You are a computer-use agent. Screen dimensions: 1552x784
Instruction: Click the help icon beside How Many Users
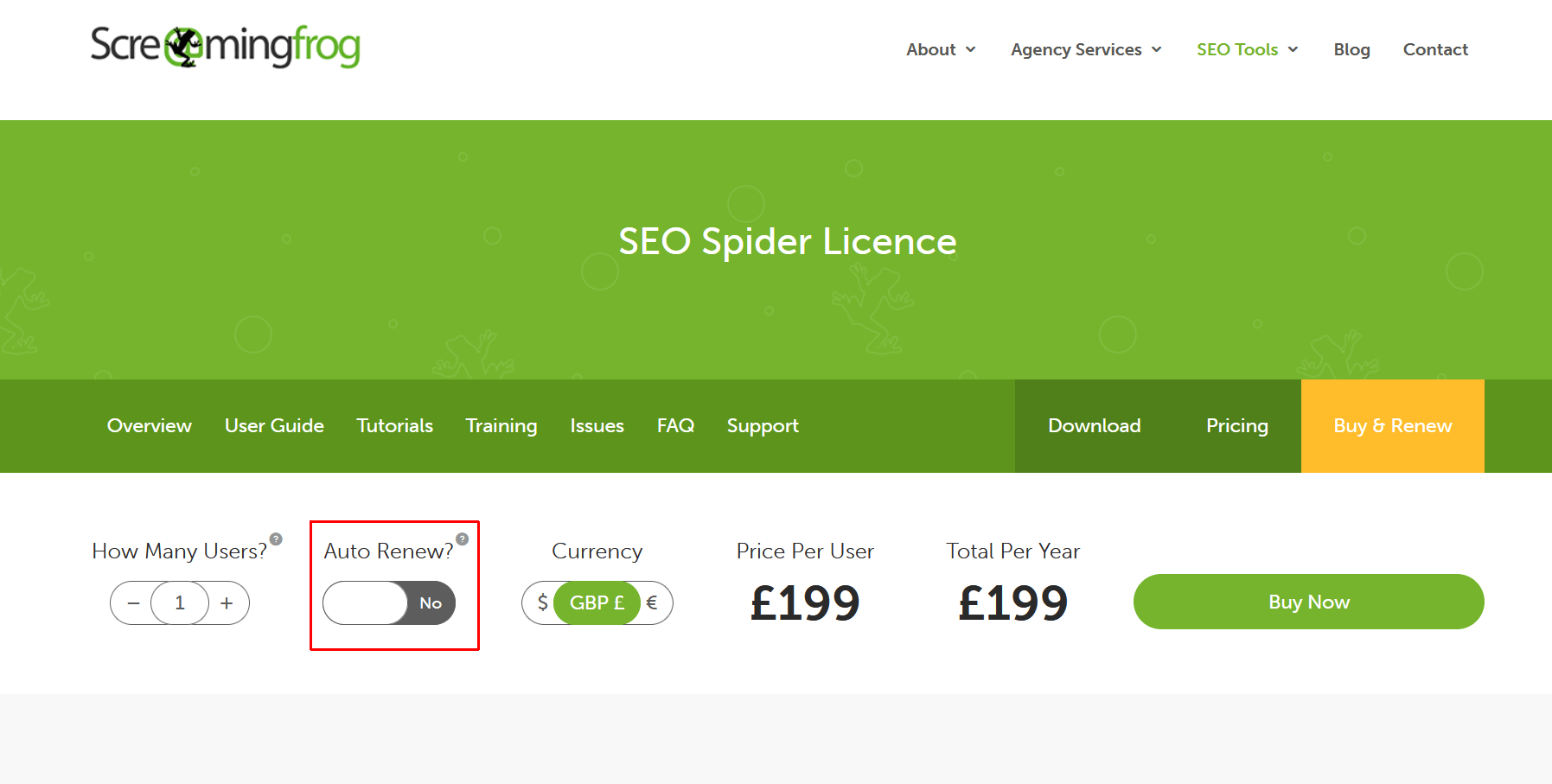point(276,539)
